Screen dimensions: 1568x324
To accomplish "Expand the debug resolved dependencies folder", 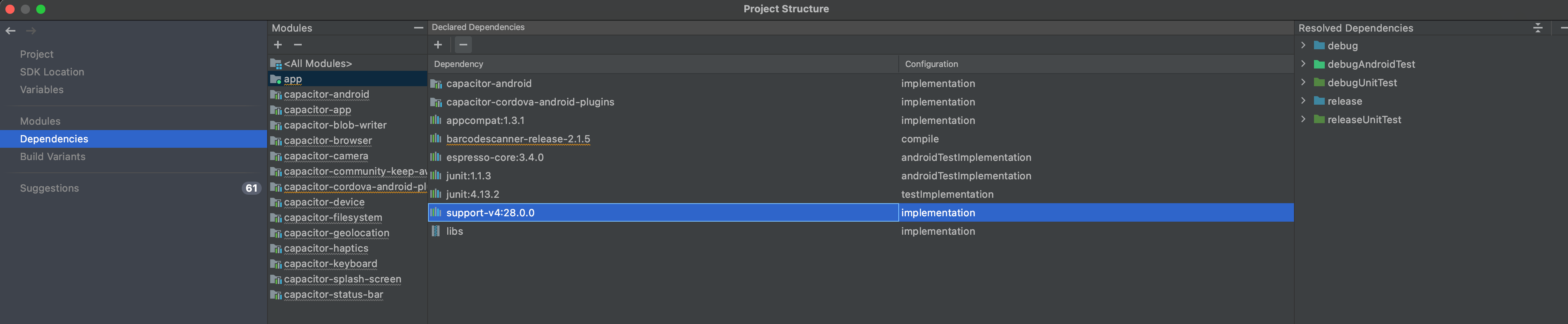I will tap(1303, 46).
